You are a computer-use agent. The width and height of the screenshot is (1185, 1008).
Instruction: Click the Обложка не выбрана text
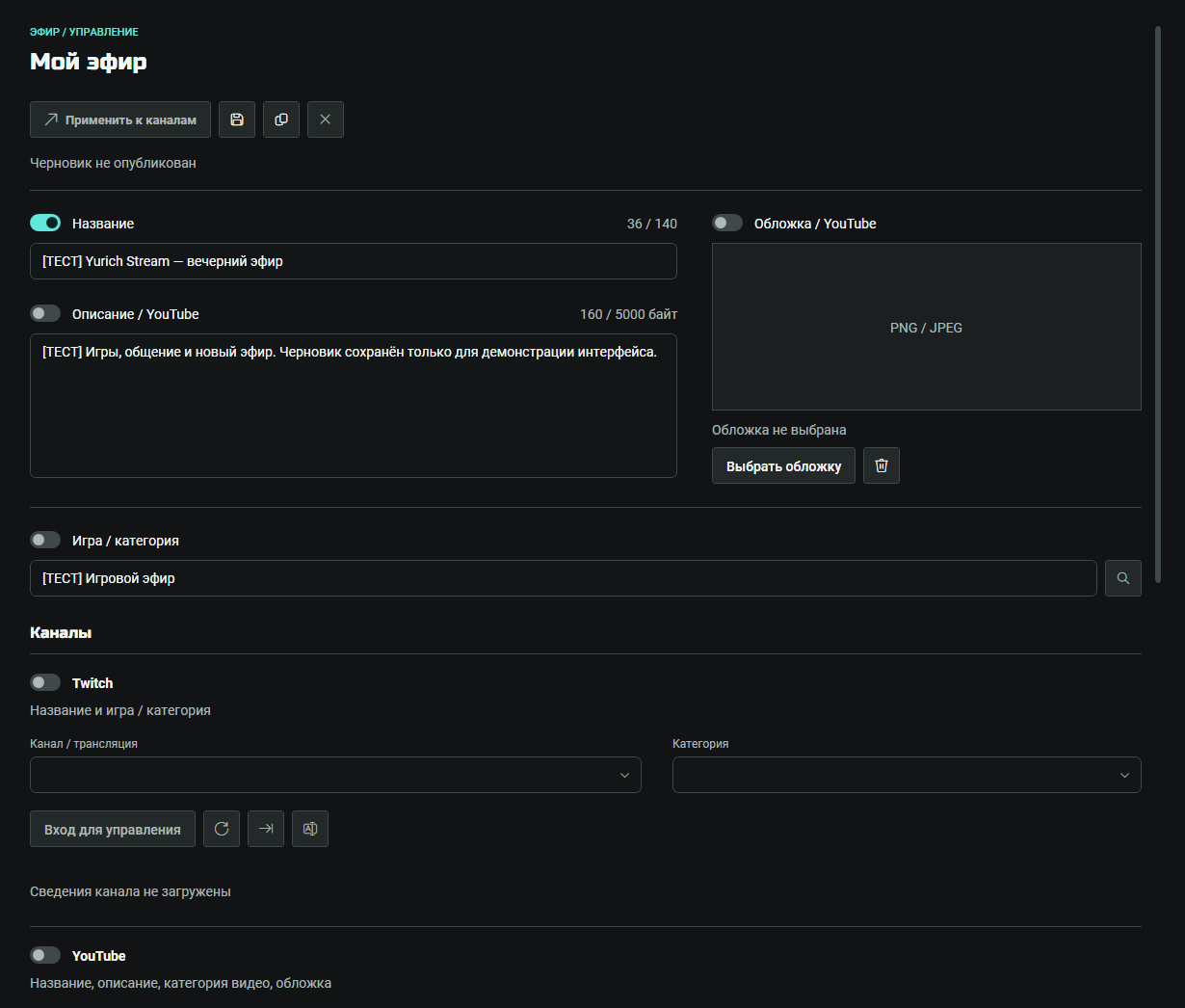(x=779, y=430)
